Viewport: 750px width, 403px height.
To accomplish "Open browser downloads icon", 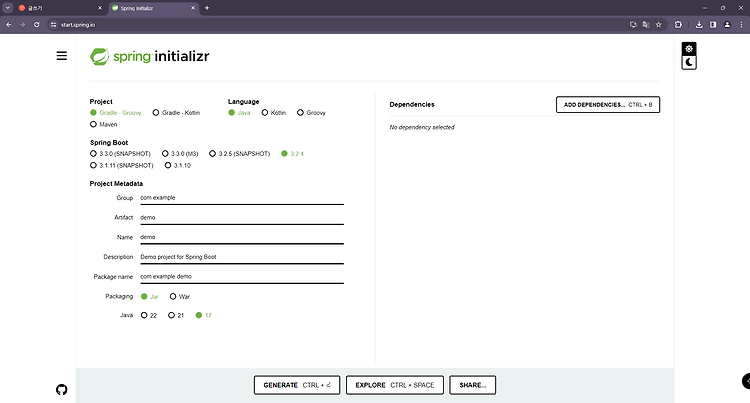I will (699, 24).
